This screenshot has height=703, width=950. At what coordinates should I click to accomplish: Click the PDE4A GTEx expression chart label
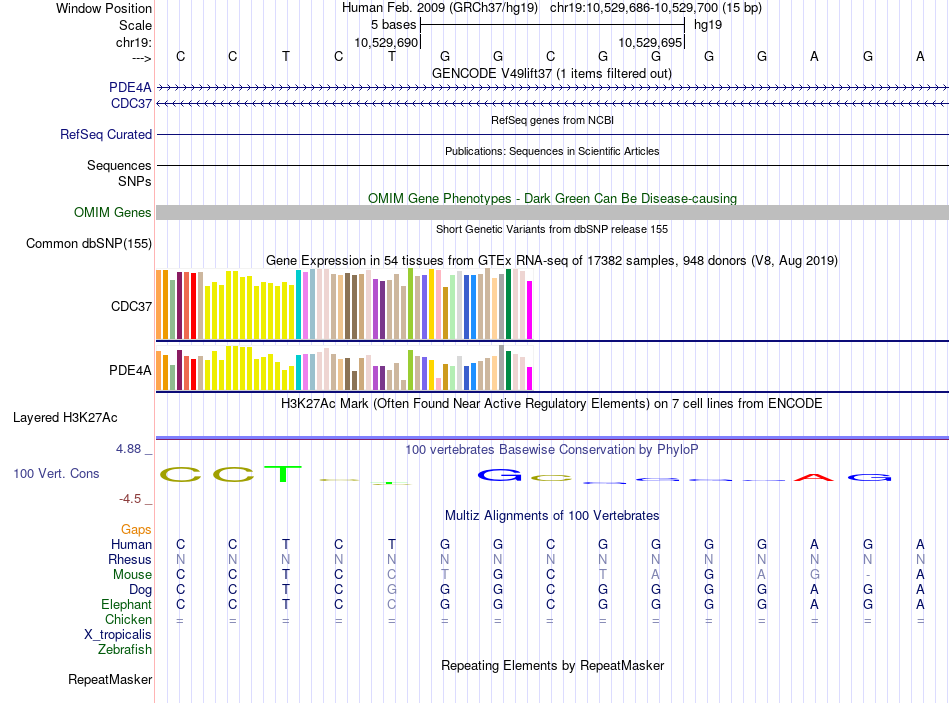pyautogui.click(x=130, y=370)
